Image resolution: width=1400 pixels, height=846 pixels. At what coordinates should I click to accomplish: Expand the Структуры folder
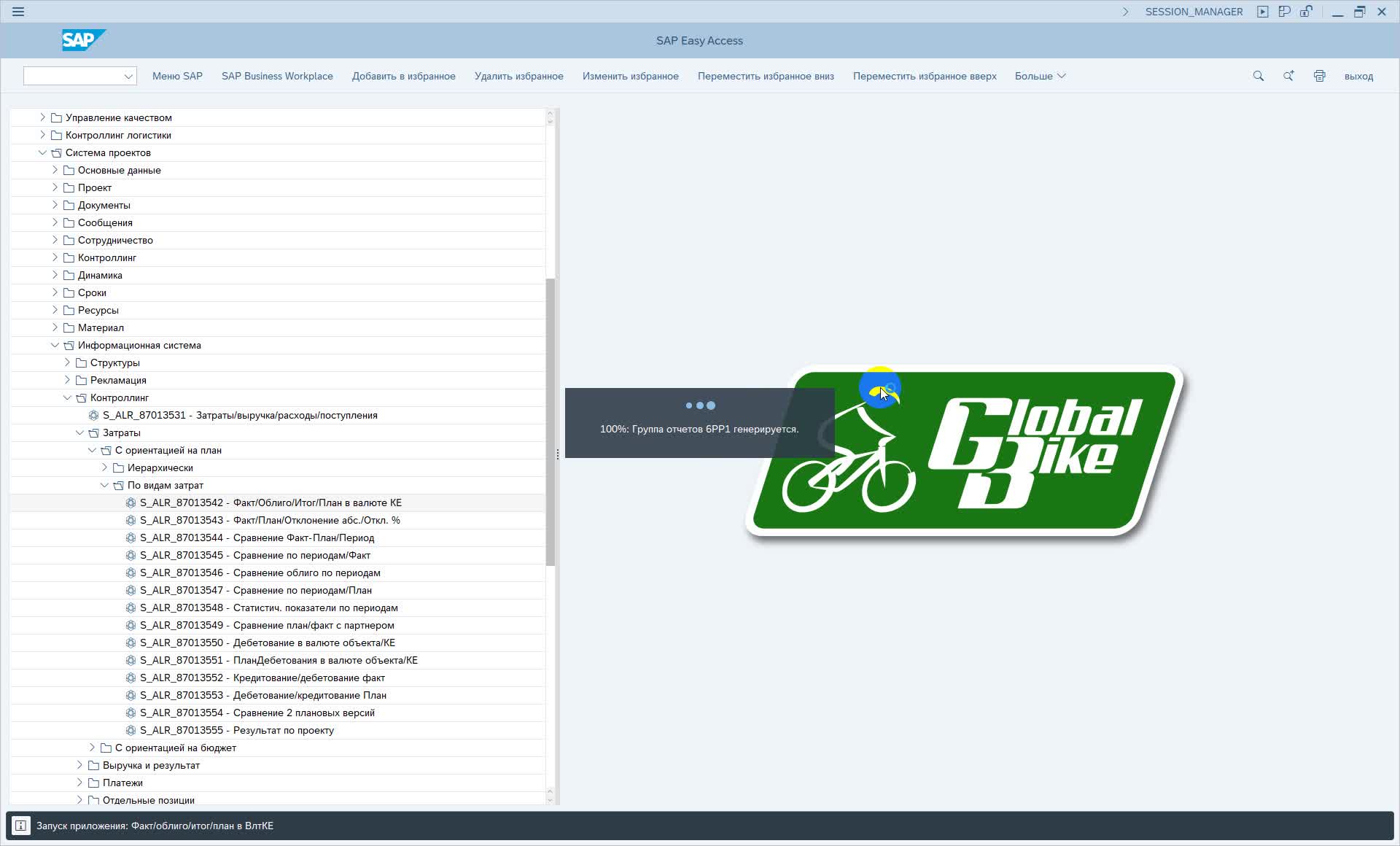point(67,362)
